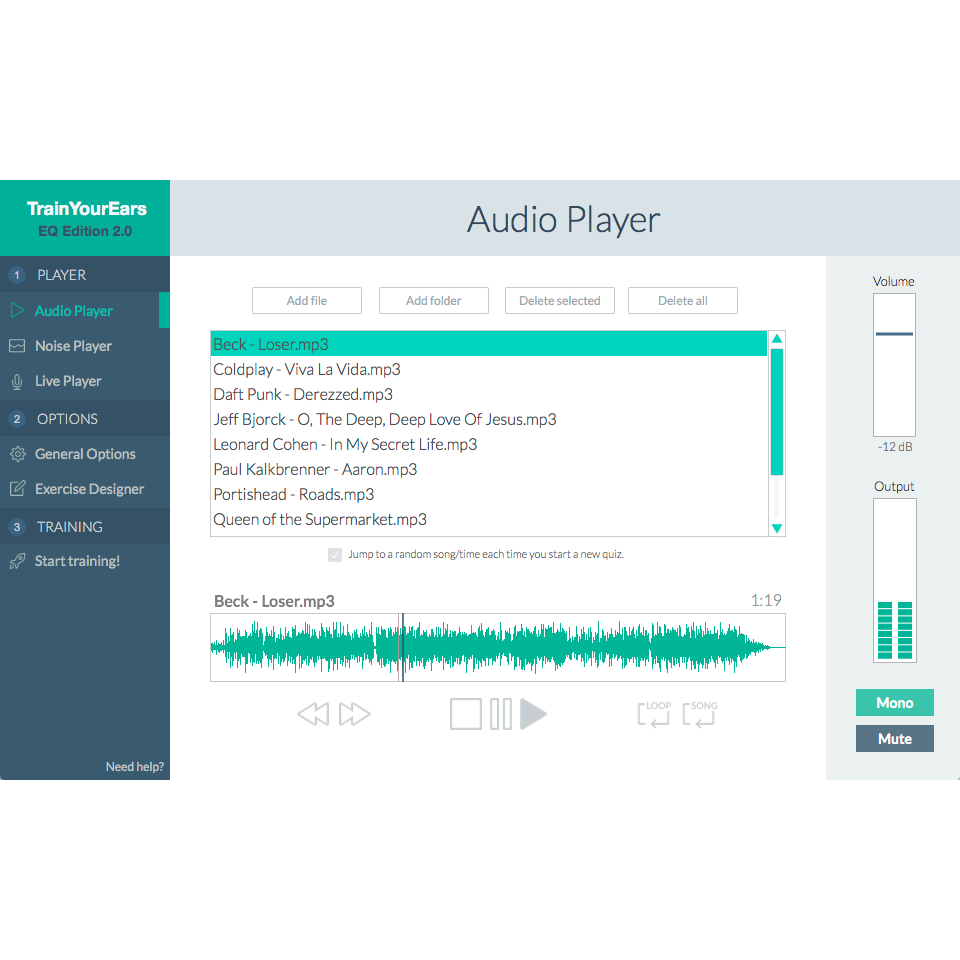Viewport: 960px width, 960px height.
Task: Open the Need help? link
Action: (135, 766)
